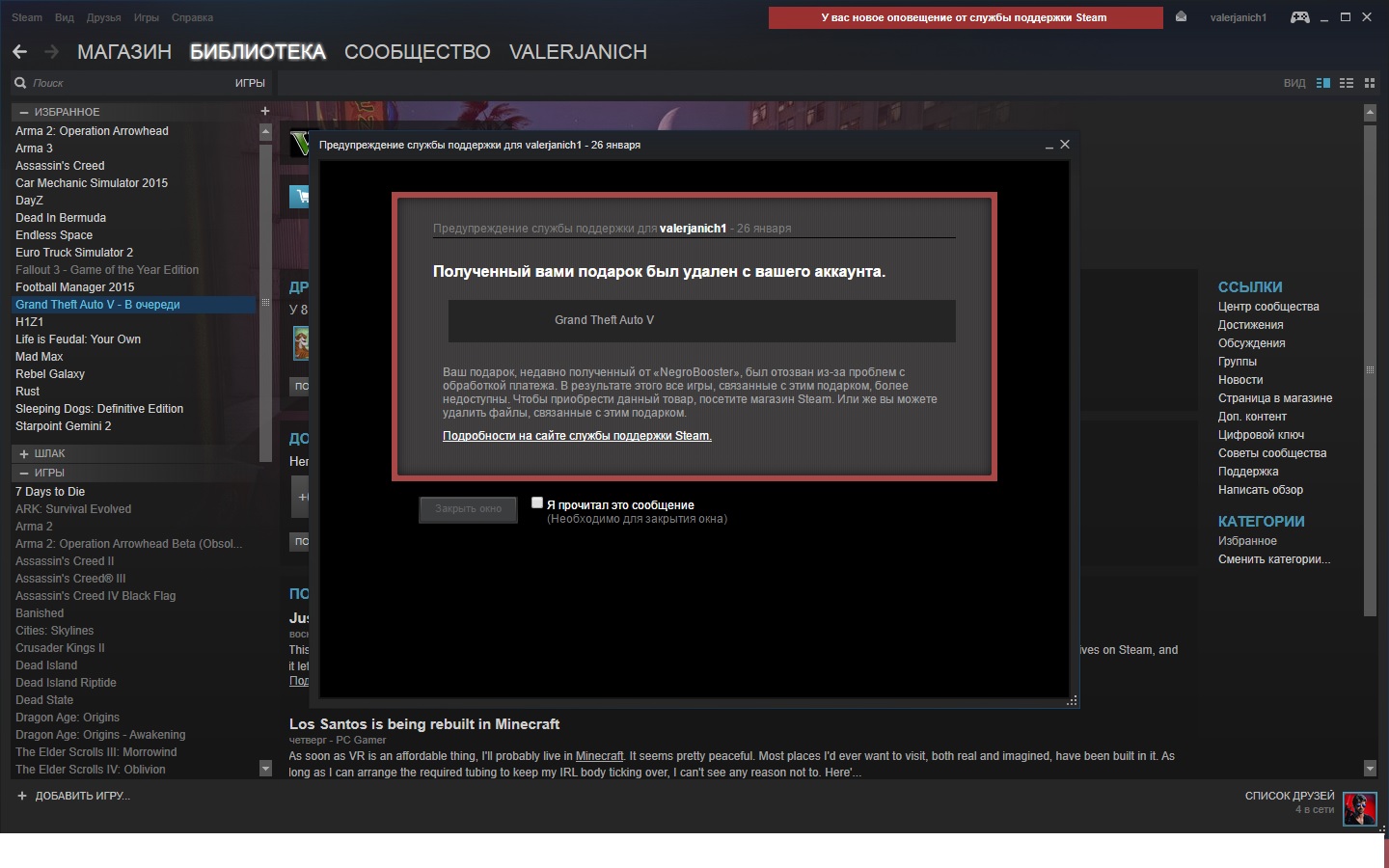Image resolution: width=1389 pixels, height=868 pixels.
Task: Open the inbox envelope icon near username
Action: tap(1181, 17)
